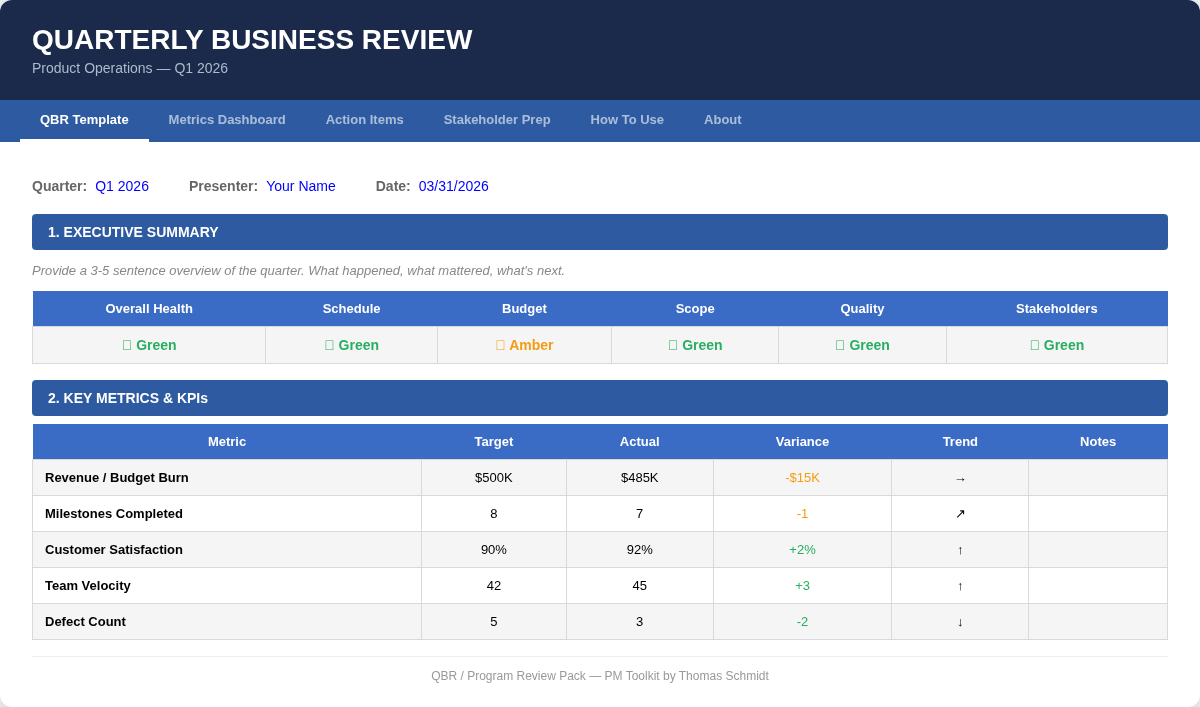This screenshot has height=707, width=1200.
Task: Select the up trend arrow for Customer Satisfaction
Action: [x=959, y=549]
